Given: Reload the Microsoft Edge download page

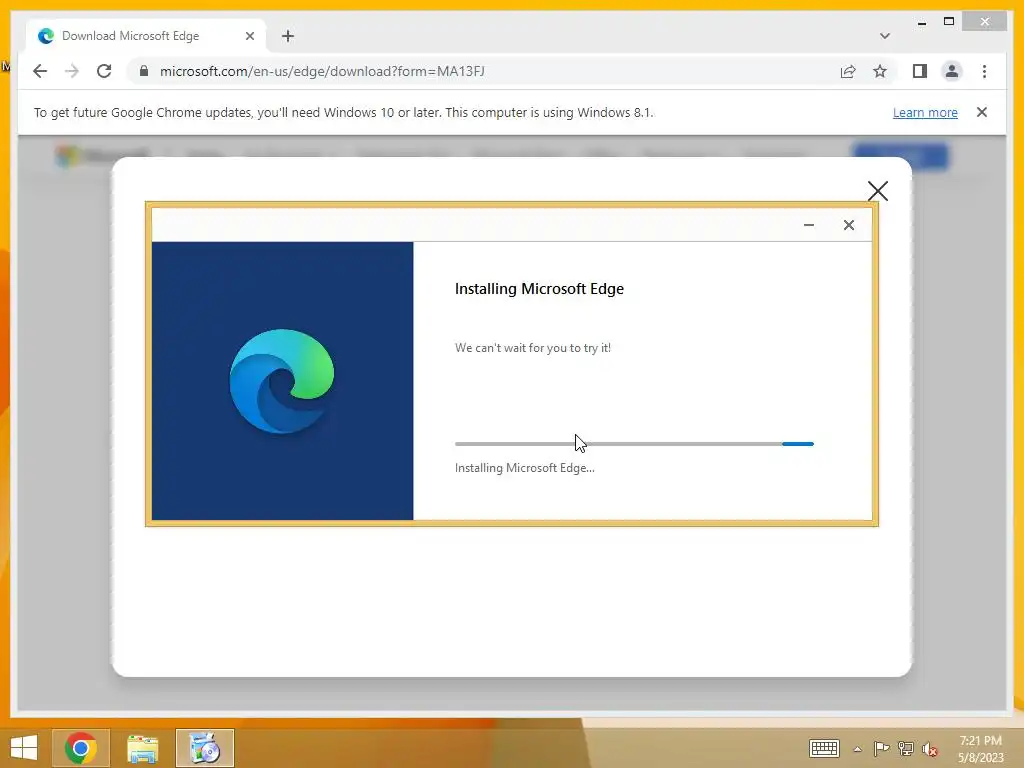Looking at the screenshot, I should (x=104, y=71).
